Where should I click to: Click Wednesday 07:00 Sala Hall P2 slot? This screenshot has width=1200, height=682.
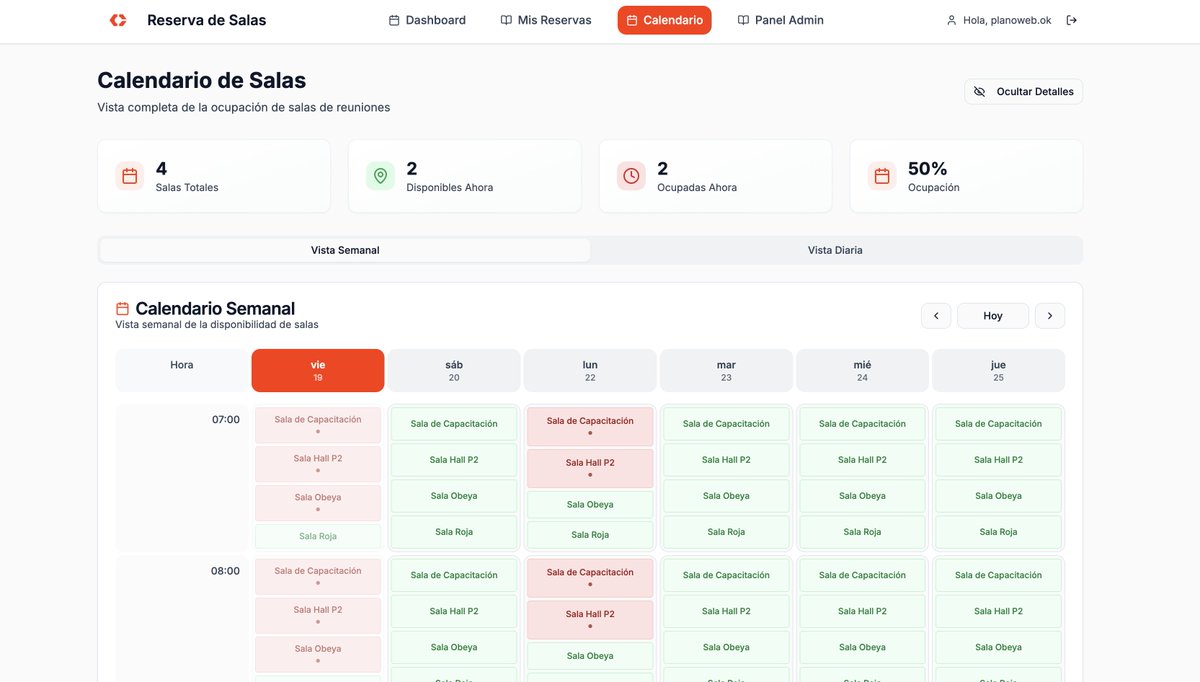click(862, 460)
